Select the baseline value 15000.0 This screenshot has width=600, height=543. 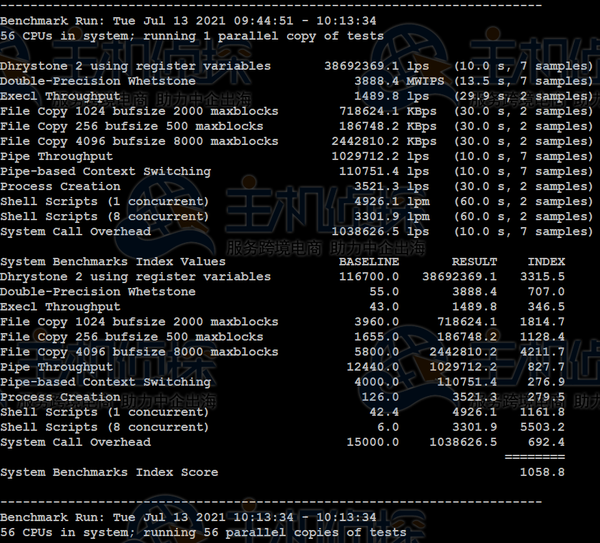[x=373, y=442]
